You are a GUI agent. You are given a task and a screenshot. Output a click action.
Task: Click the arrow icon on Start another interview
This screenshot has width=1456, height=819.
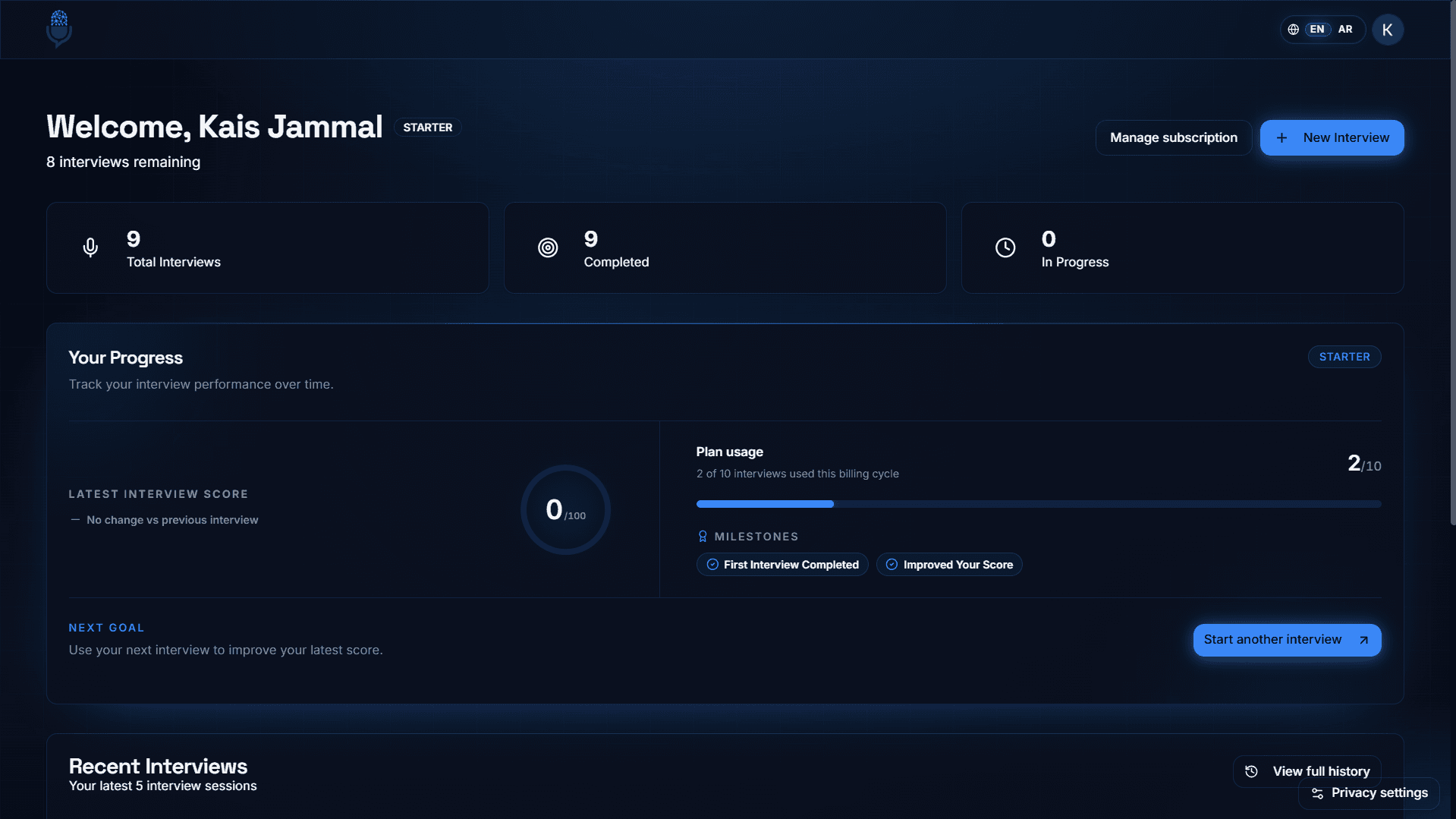[1363, 640]
